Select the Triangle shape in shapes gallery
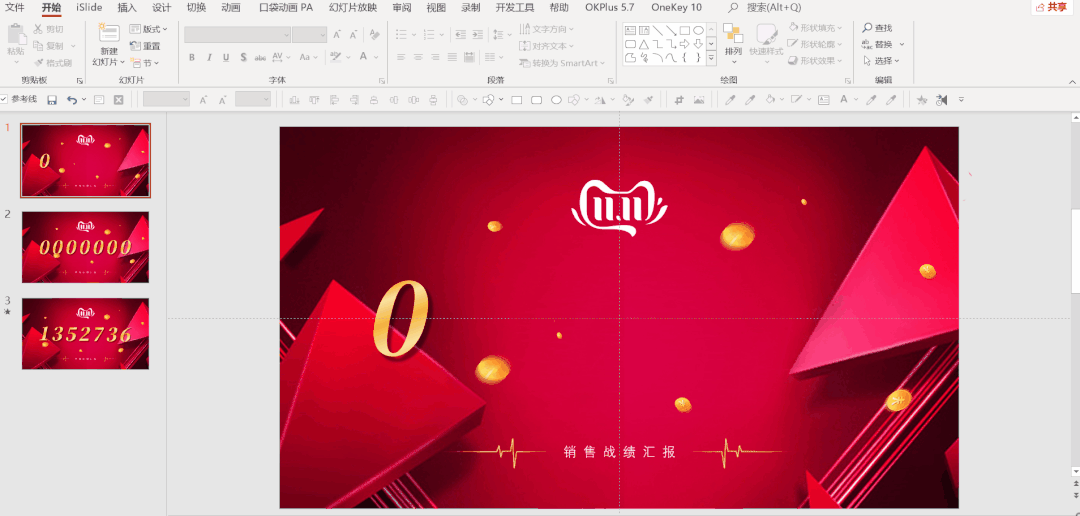Screen dimensions: 1080x516 [x=644, y=44]
